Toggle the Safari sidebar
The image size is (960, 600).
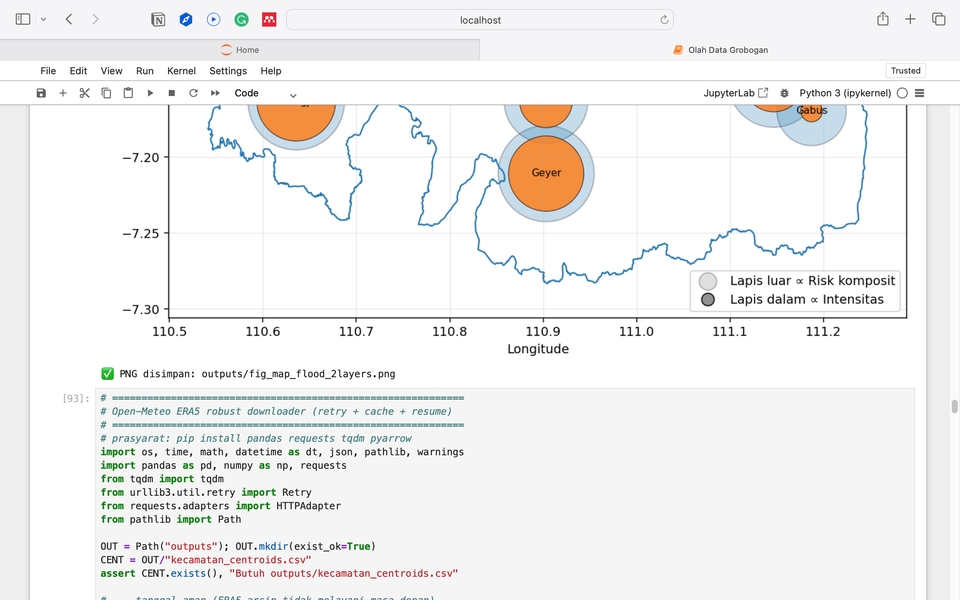[23, 19]
